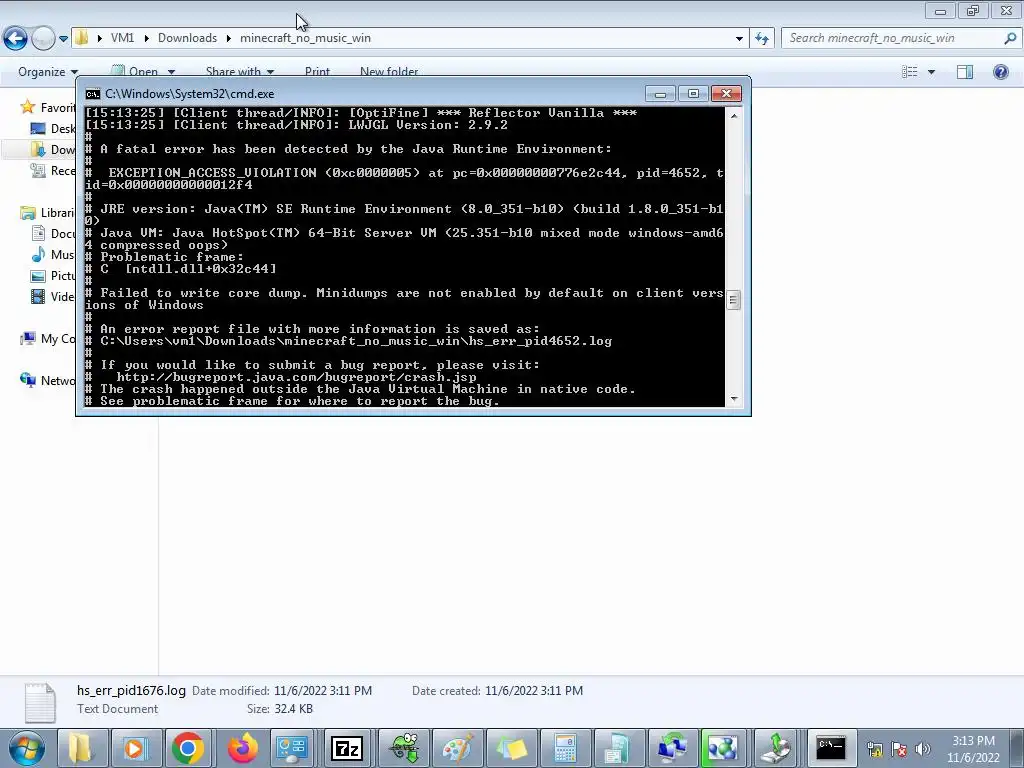Viewport: 1024px width, 768px height.
Task: Select Favorites in the navigation pane
Action: point(49,108)
